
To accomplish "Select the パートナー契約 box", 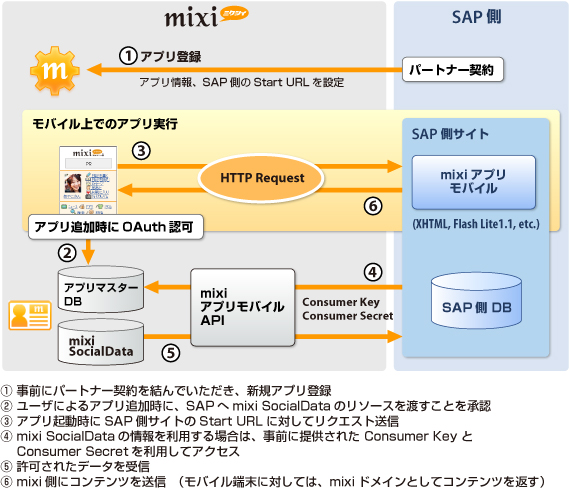I will point(453,69).
